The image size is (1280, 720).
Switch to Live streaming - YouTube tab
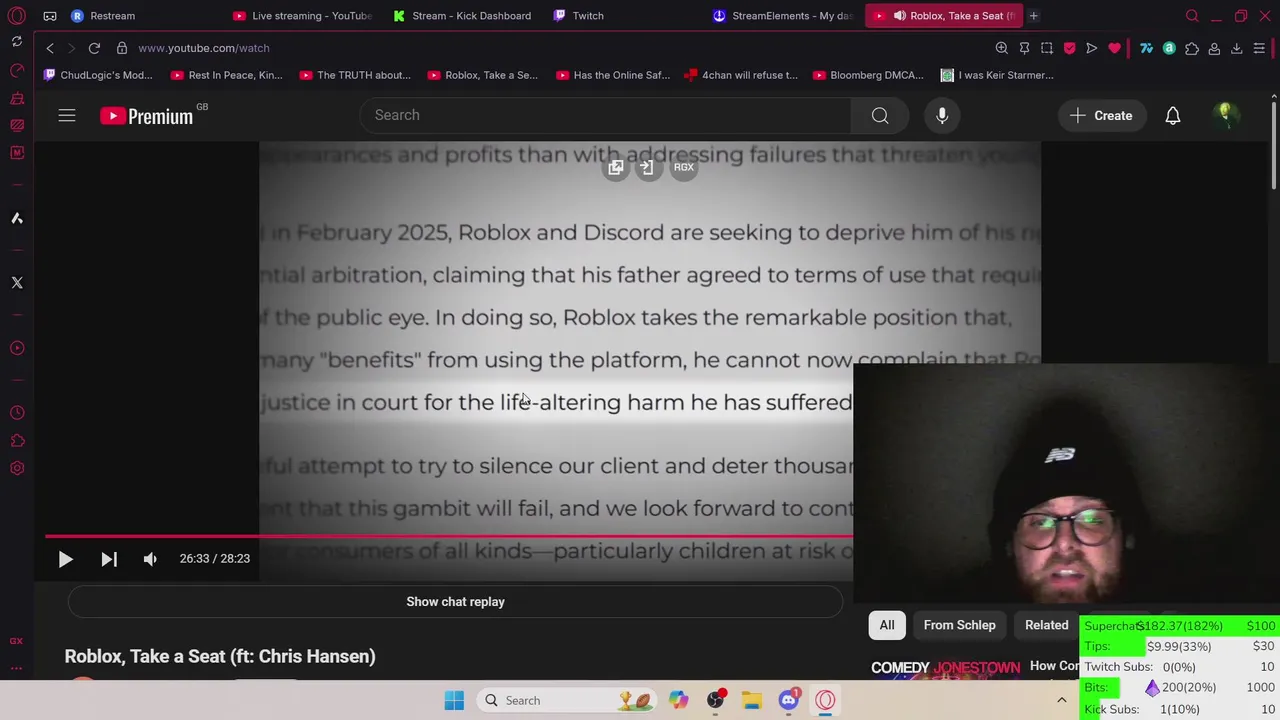point(302,16)
